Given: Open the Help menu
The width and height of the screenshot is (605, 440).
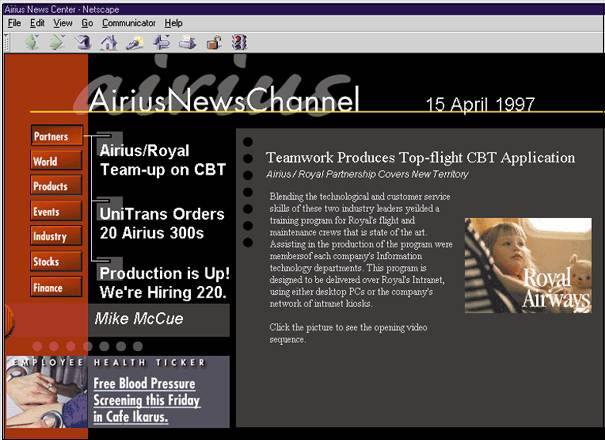Looking at the screenshot, I should [173, 23].
